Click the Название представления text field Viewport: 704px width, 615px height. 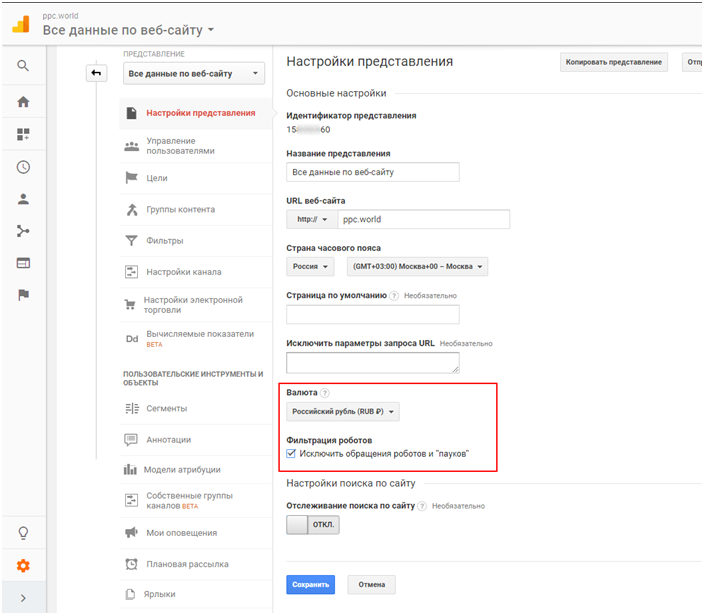click(373, 172)
